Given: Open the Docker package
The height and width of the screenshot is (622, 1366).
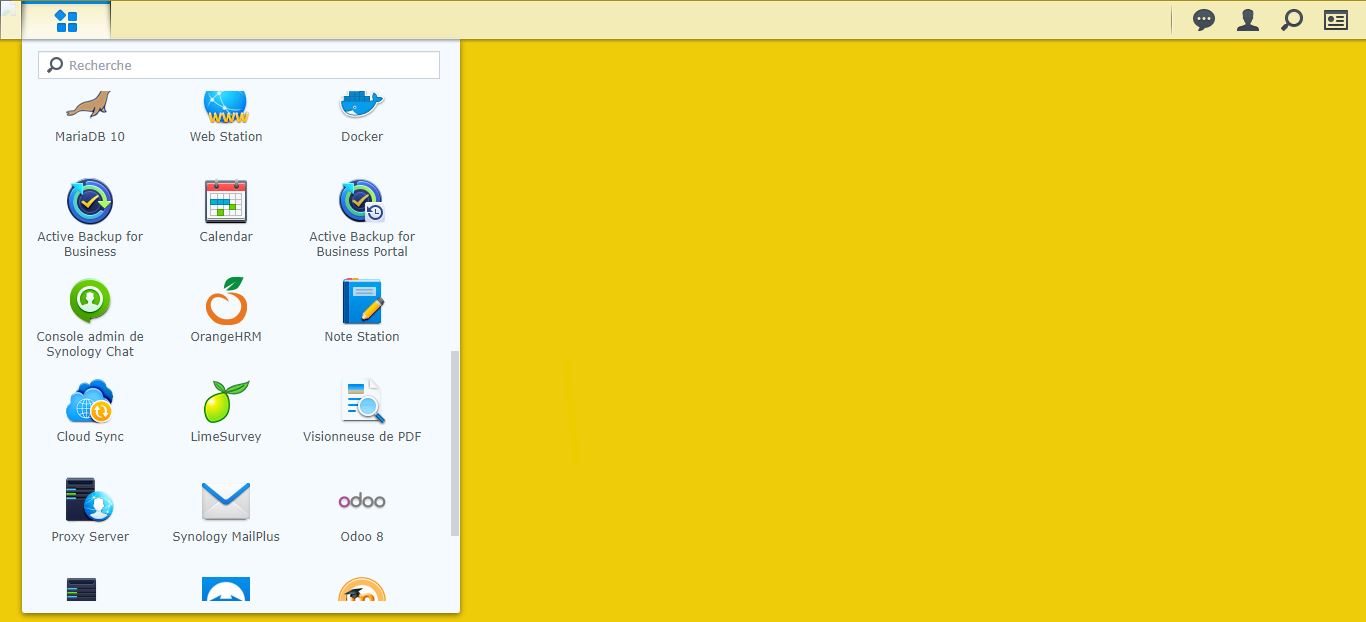Looking at the screenshot, I should 362,117.
